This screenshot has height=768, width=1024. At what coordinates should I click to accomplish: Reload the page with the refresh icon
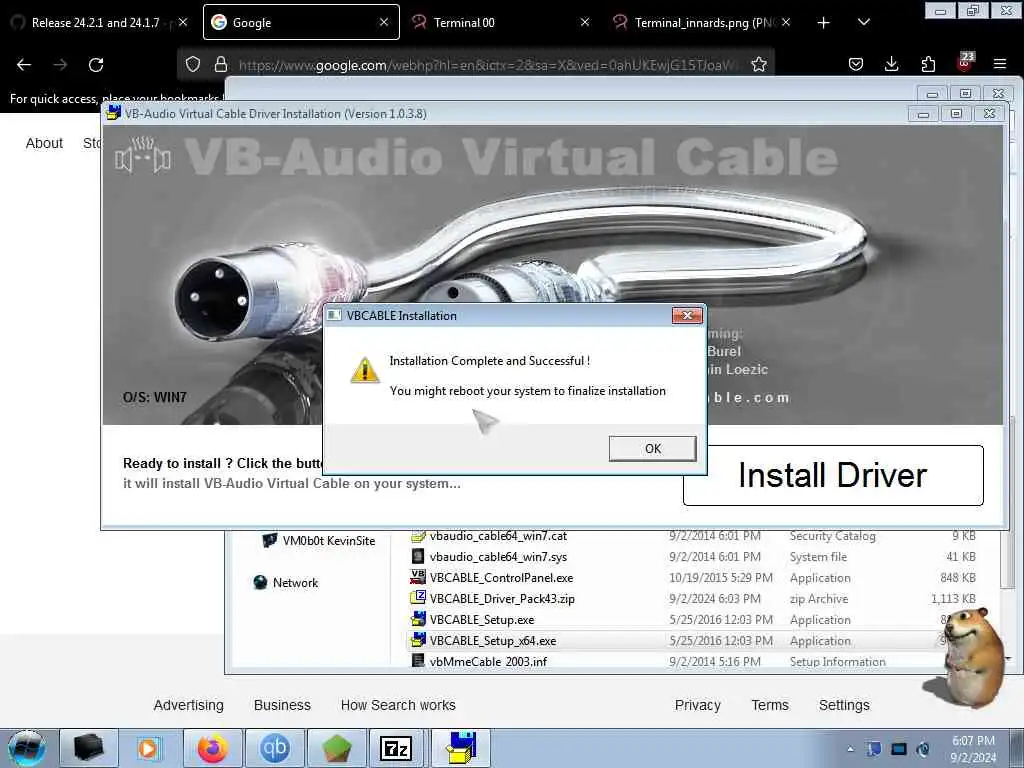pyautogui.click(x=96, y=65)
